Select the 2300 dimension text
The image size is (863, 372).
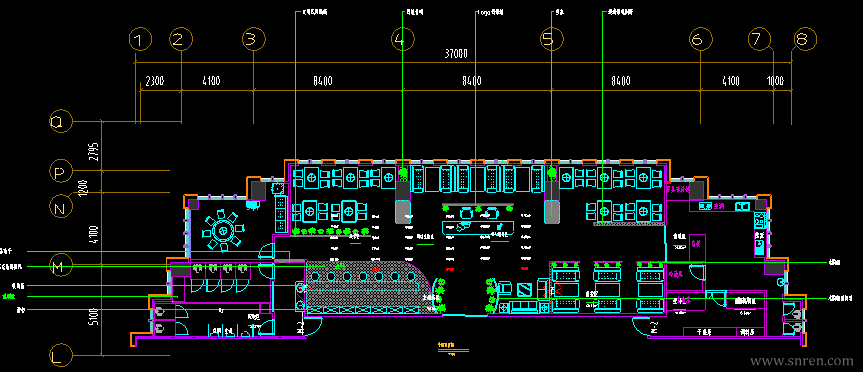tap(154, 81)
